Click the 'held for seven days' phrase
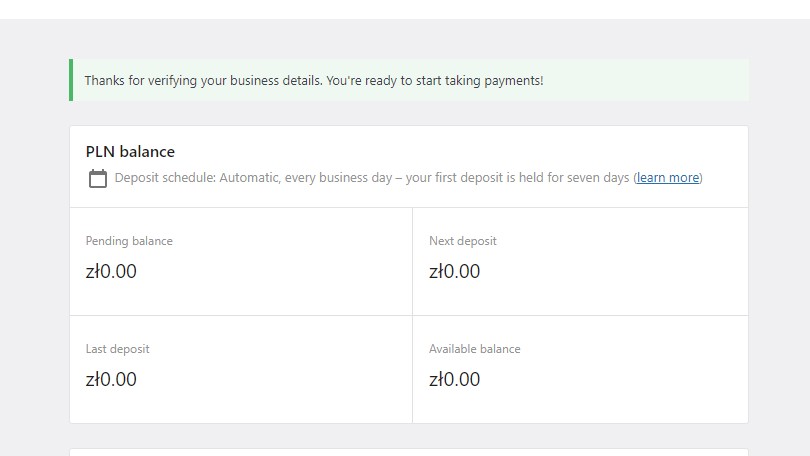Screen dimensions: 810x456 574,178
